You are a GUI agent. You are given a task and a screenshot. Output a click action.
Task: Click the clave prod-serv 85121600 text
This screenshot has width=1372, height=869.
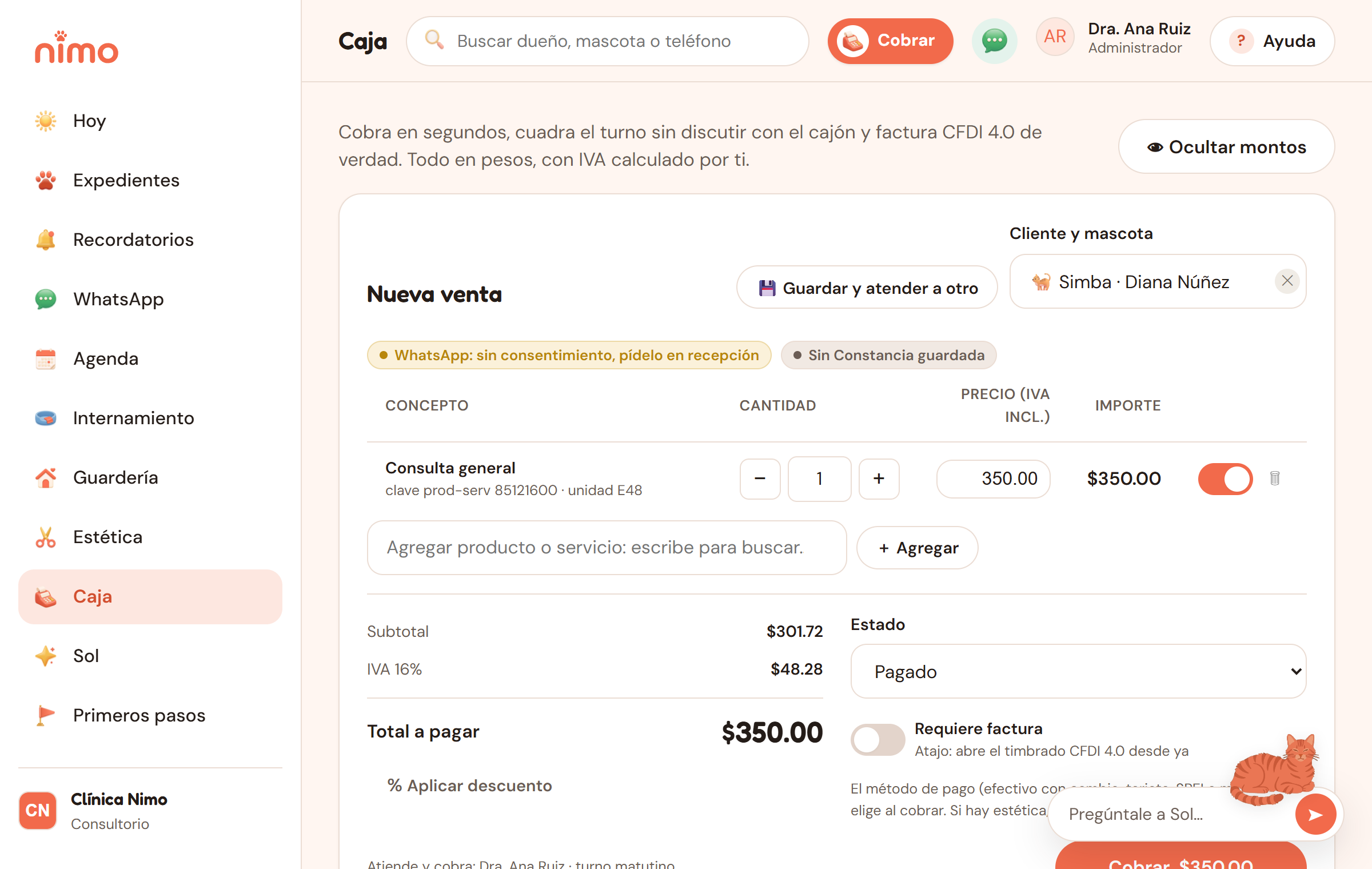click(471, 491)
